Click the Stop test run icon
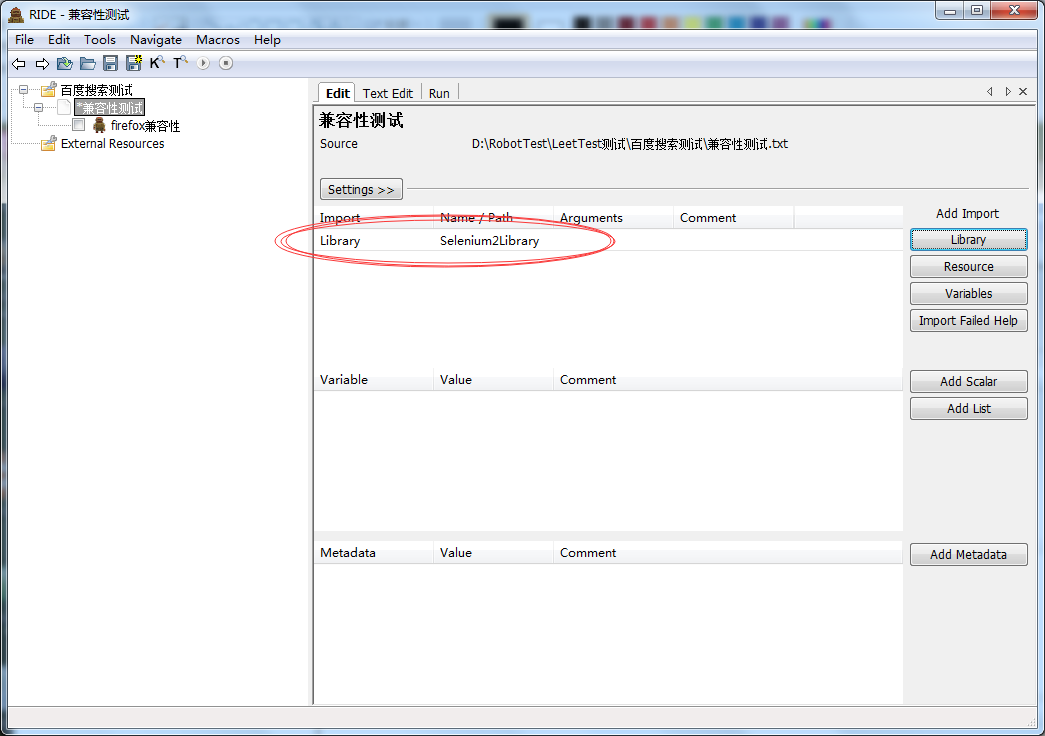The width and height of the screenshot is (1045, 736). click(226, 63)
